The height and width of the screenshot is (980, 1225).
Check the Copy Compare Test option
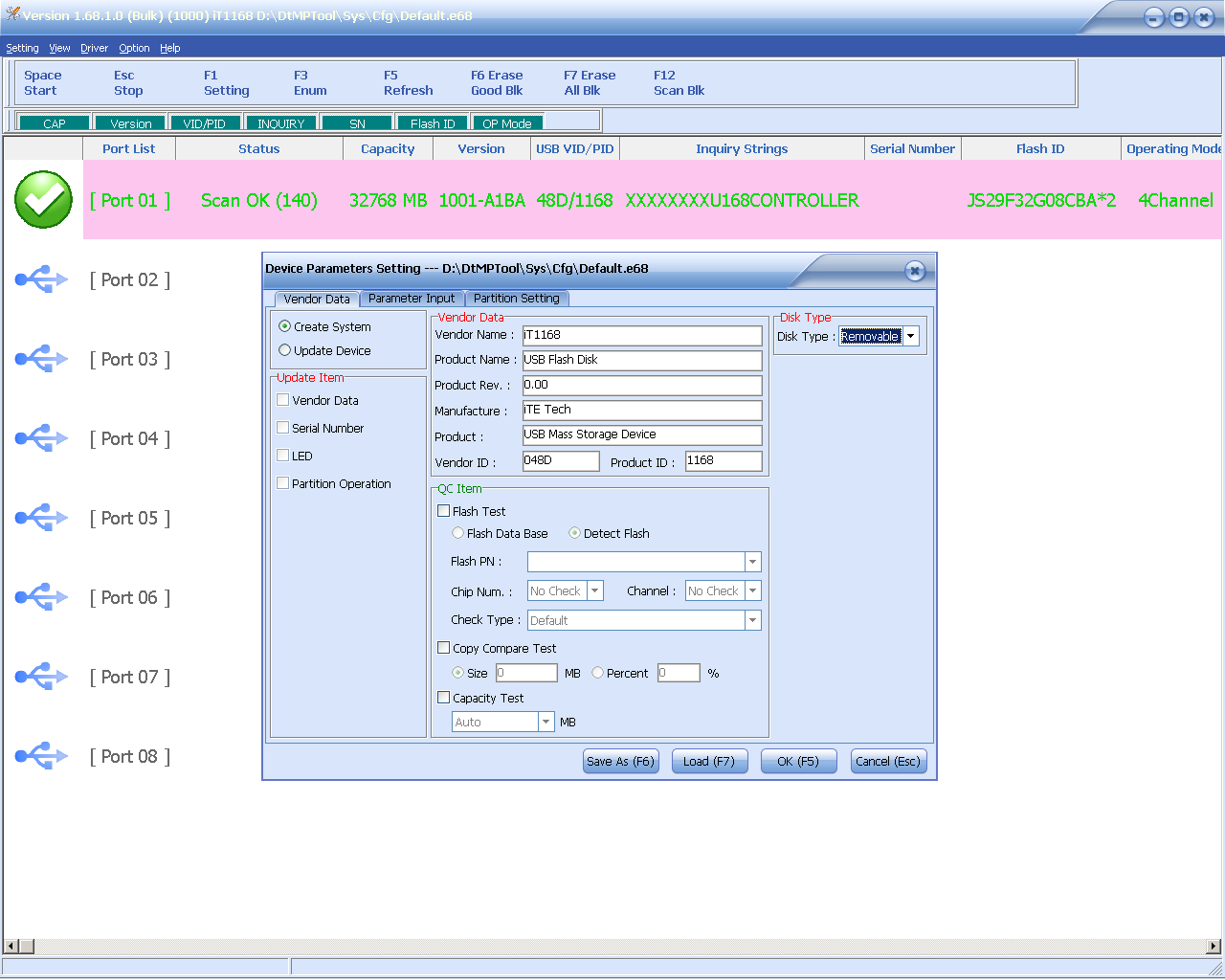click(x=444, y=647)
